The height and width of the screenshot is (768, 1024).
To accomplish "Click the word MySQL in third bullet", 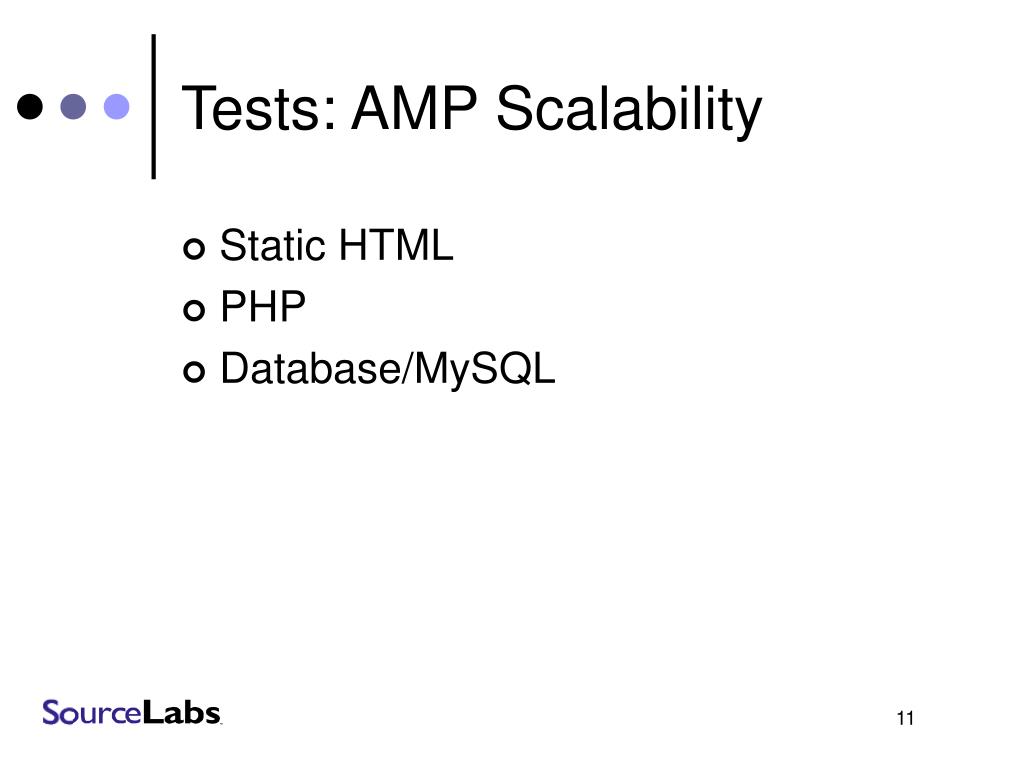I will click(485, 370).
